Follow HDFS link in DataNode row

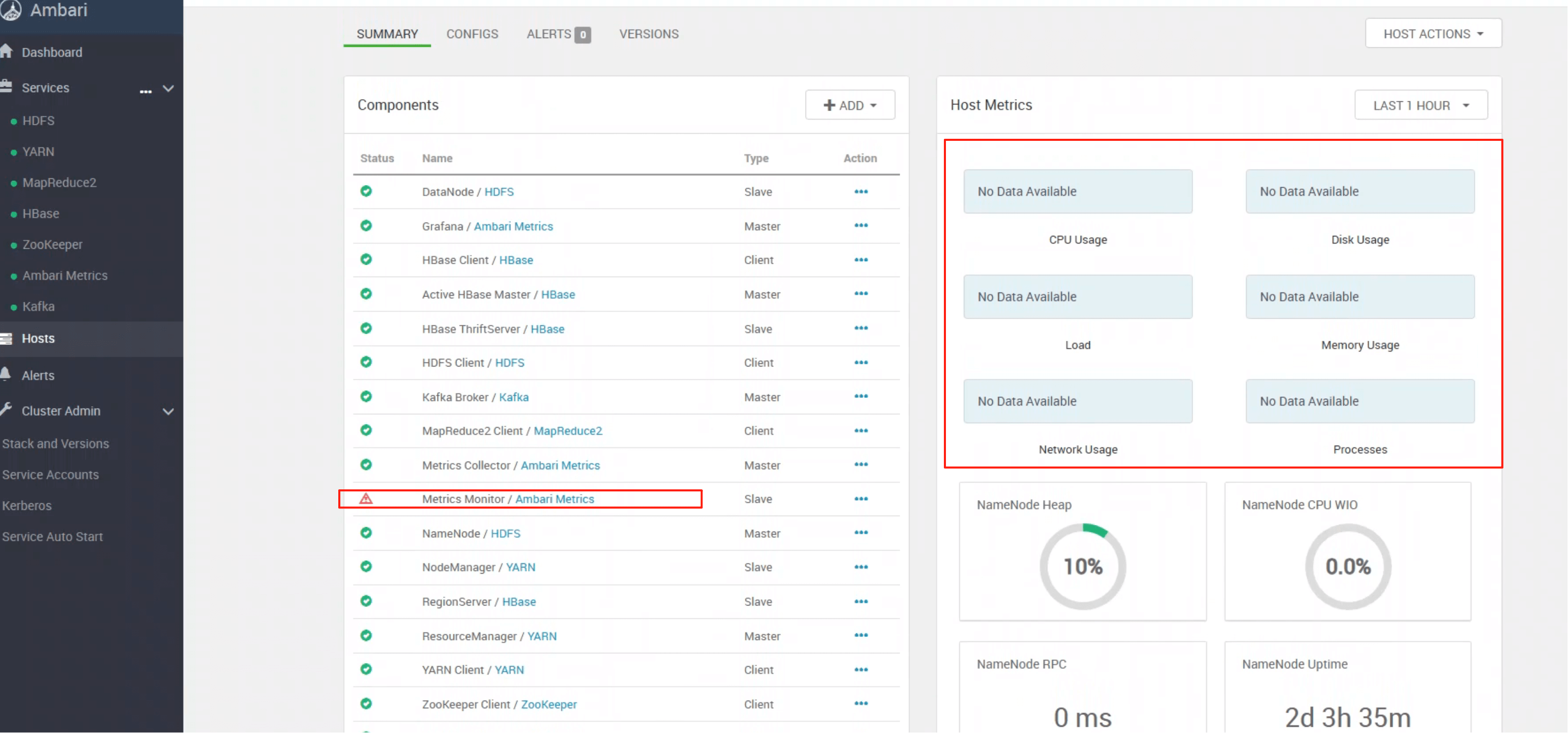[x=499, y=192]
